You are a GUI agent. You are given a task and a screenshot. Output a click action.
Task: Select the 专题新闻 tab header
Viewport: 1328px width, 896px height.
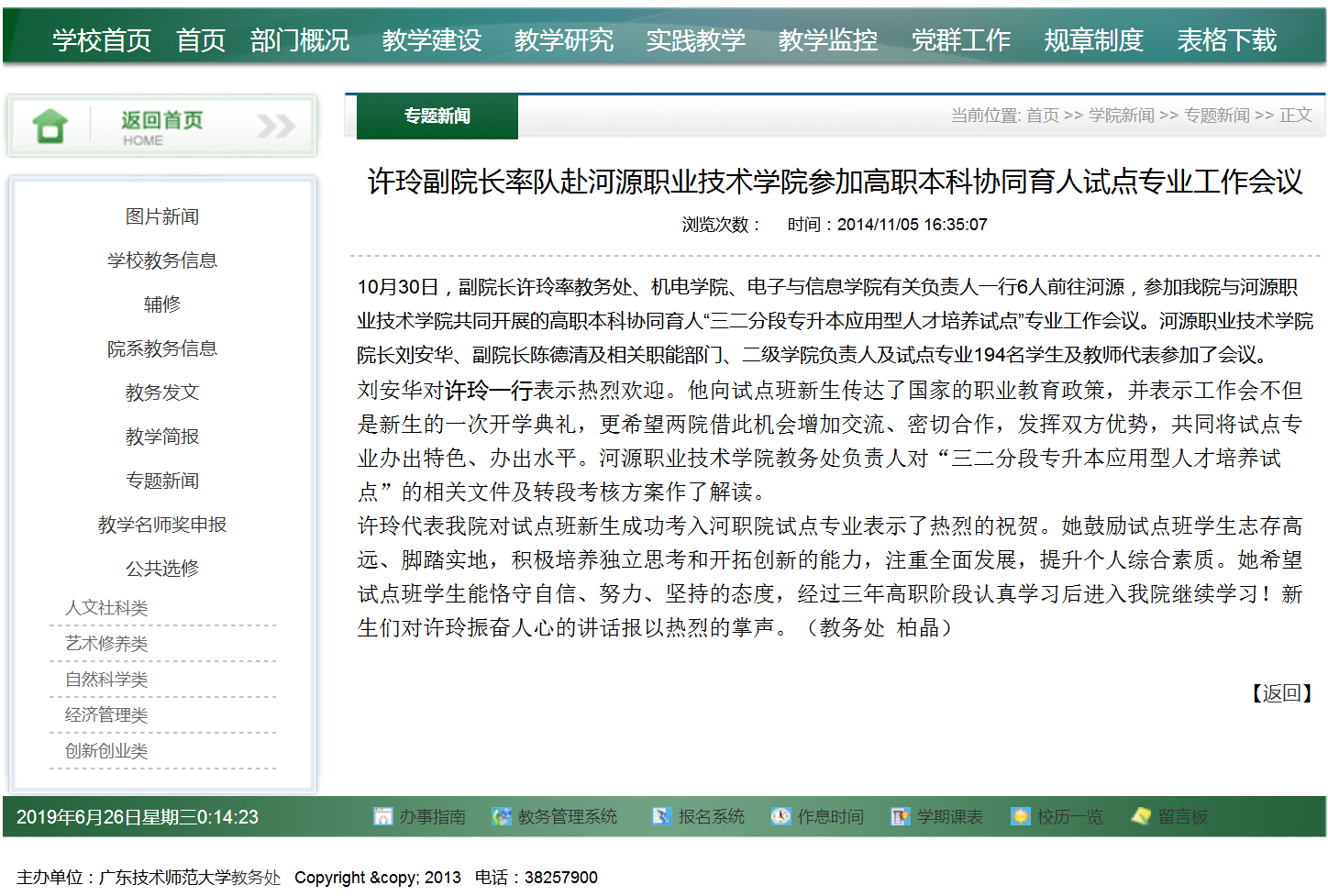tap(437, 116)
